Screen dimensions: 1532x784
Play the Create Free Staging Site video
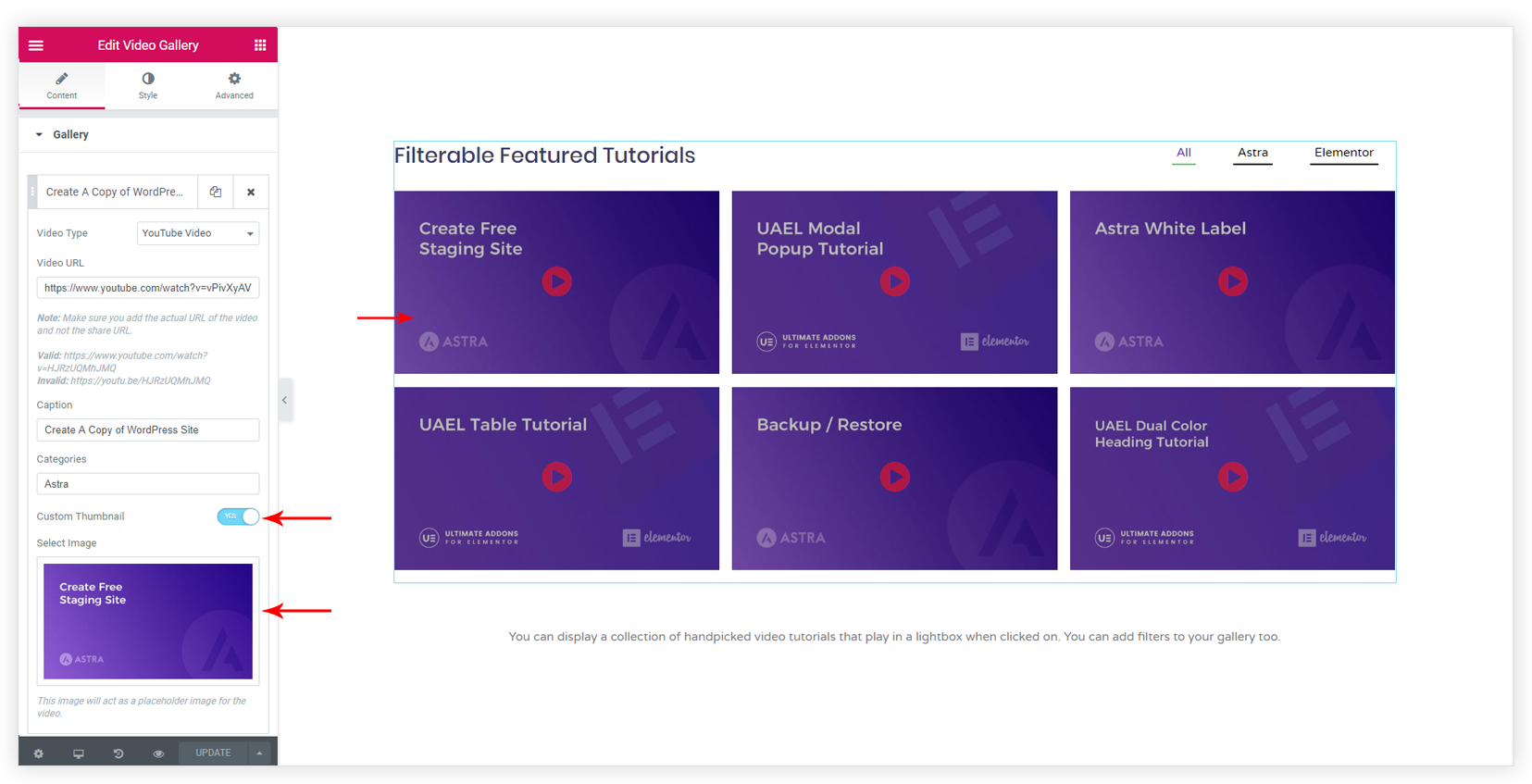(x=556, y=281)
